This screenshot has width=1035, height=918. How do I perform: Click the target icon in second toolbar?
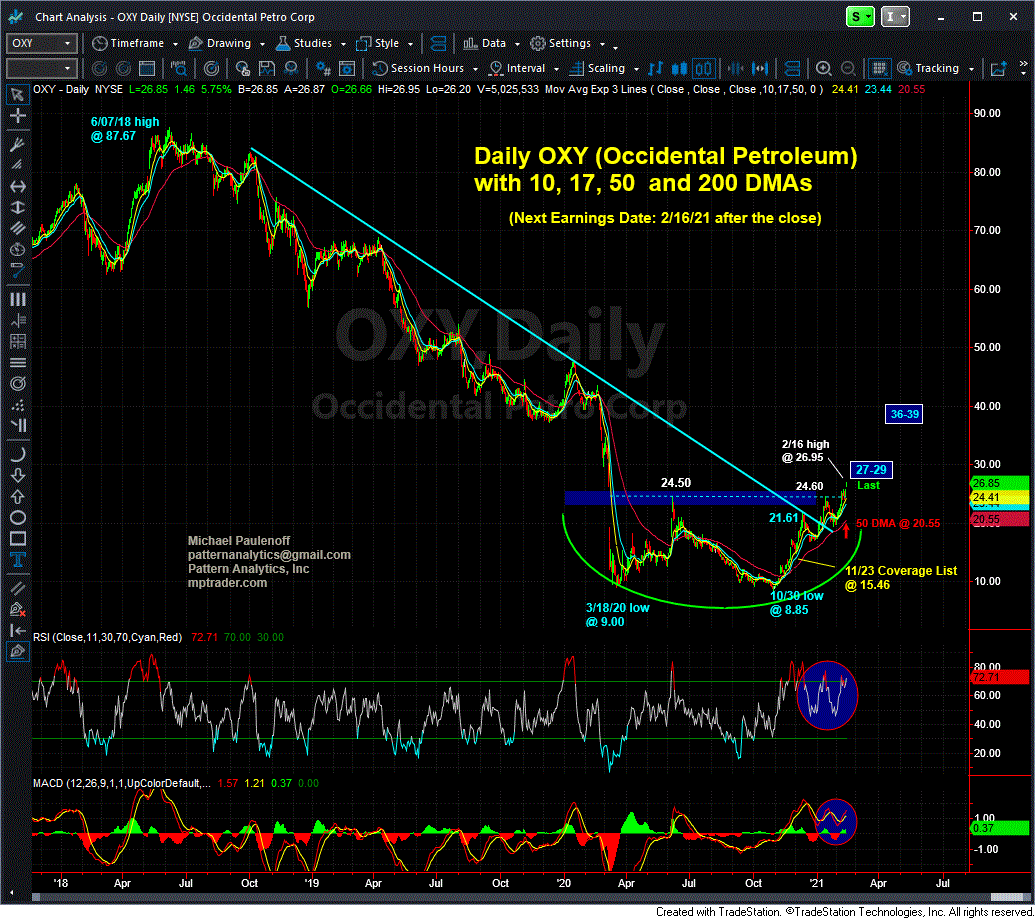(211, 68)
